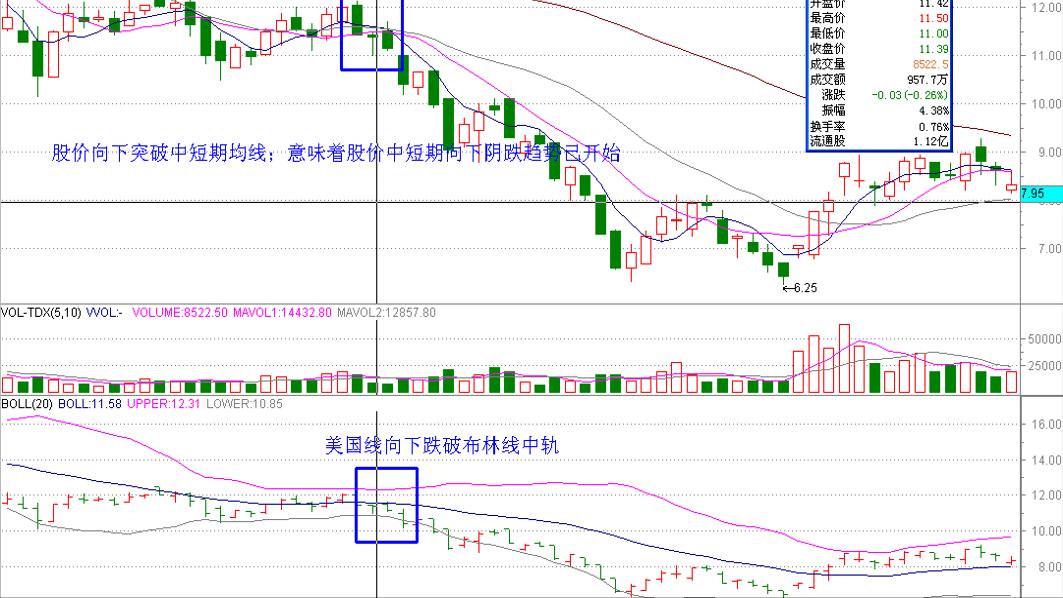
Task: Click the 换手率 0.76% row in info panel
Action: click(x=879, y=126)
